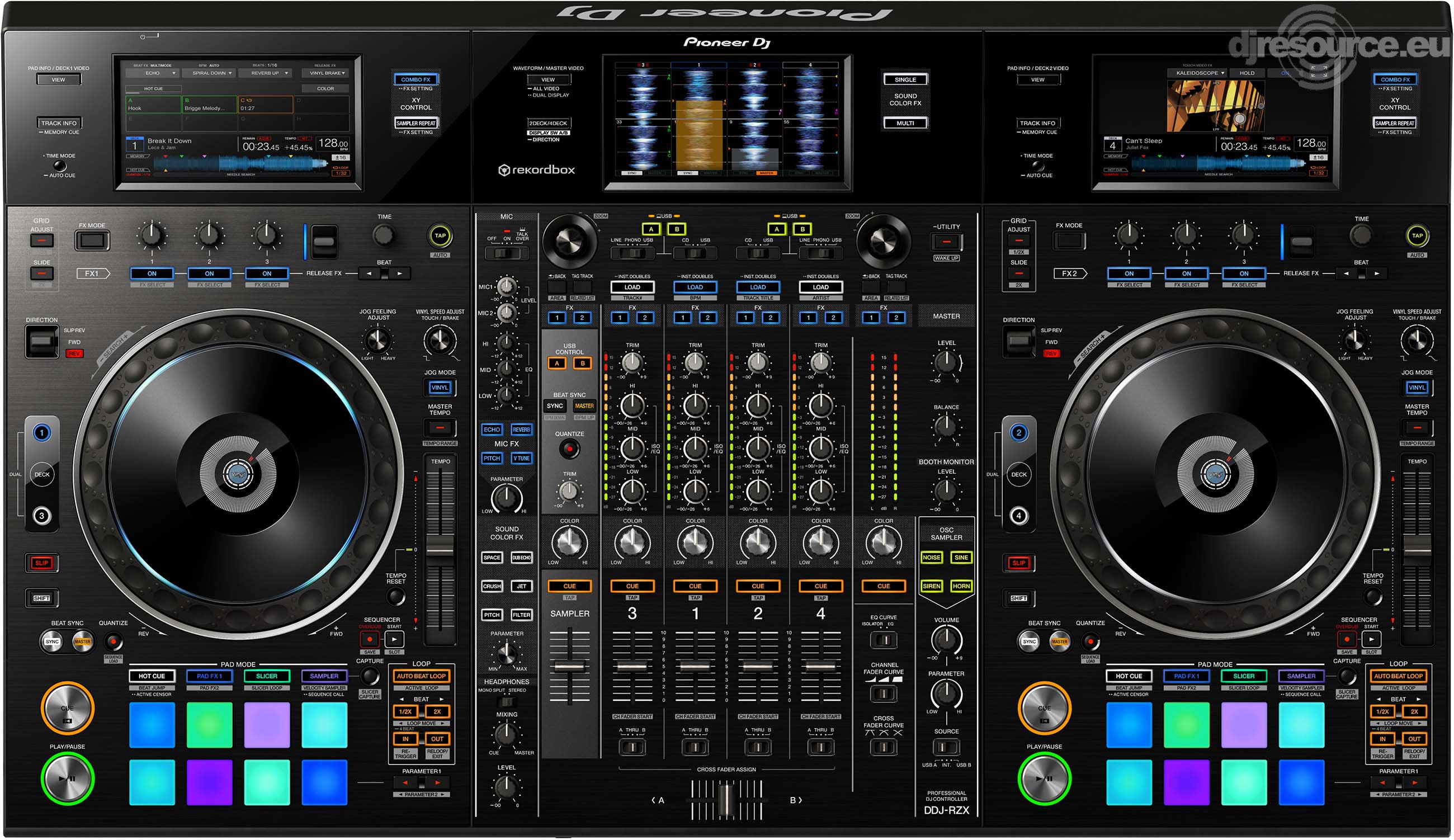Click the 2X loop double button on right deck
1454x840 pixels.
tap(1414, 711)
